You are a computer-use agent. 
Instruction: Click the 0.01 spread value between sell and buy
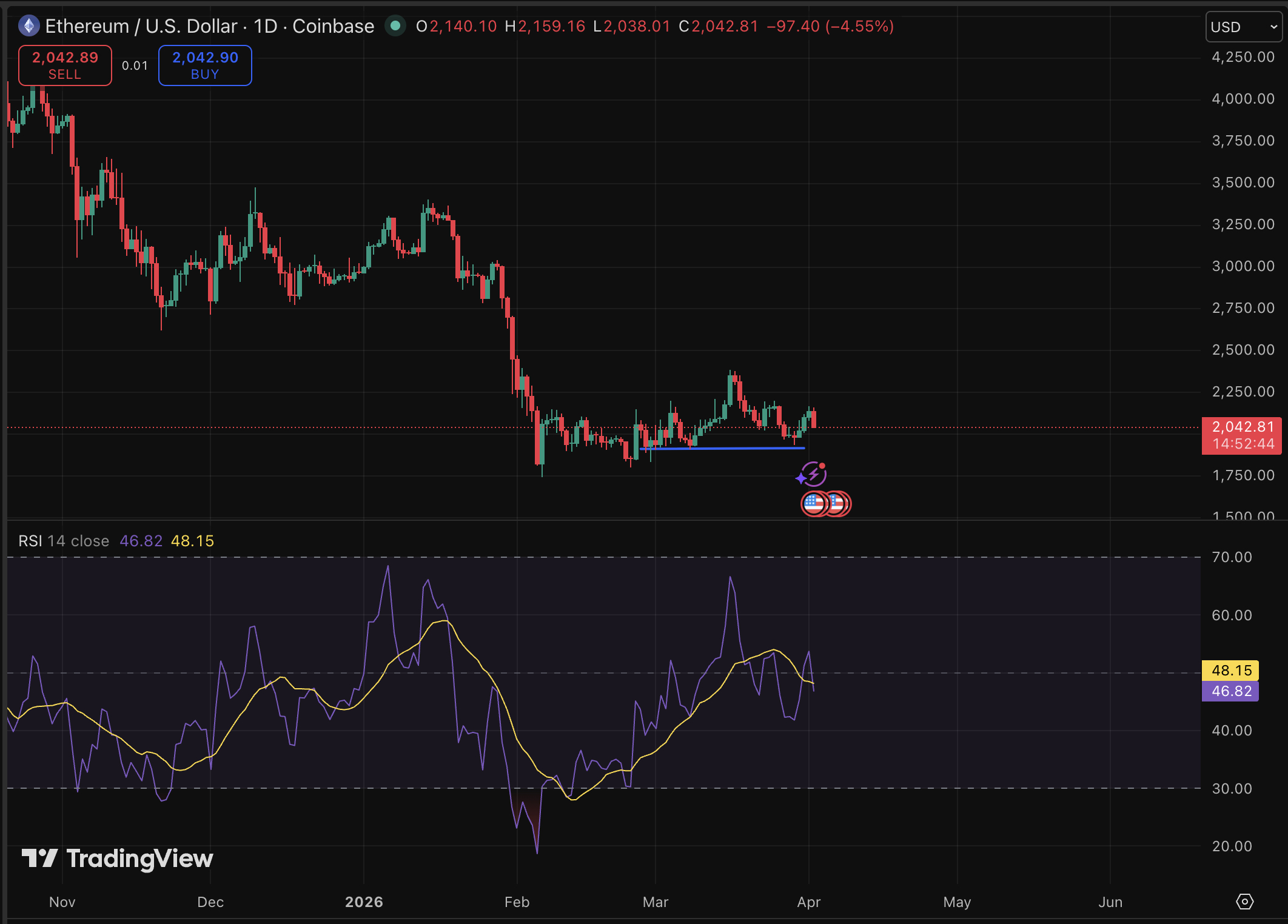[x=135, y=65]
